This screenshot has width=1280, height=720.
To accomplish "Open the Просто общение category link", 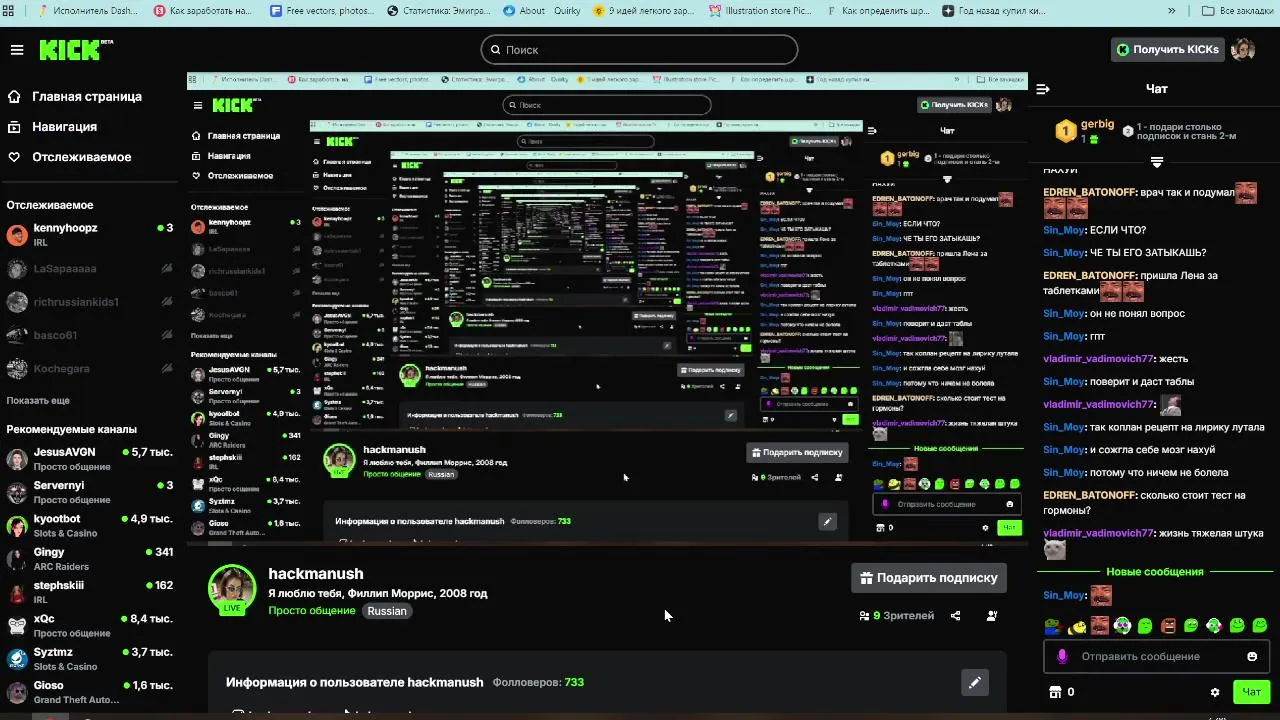I will (x=311, y=610).
